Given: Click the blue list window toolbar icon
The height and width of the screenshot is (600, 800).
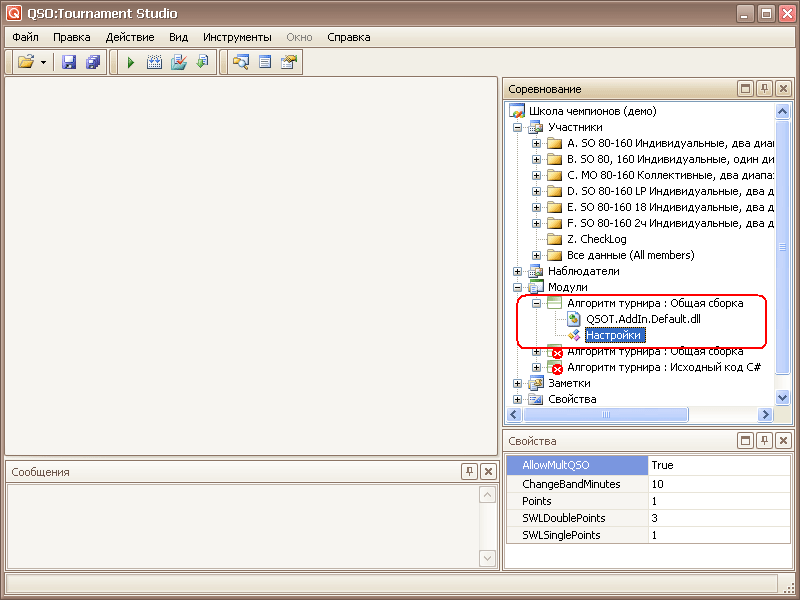Looking at the screenshot, I should click(x=265, y=62).
